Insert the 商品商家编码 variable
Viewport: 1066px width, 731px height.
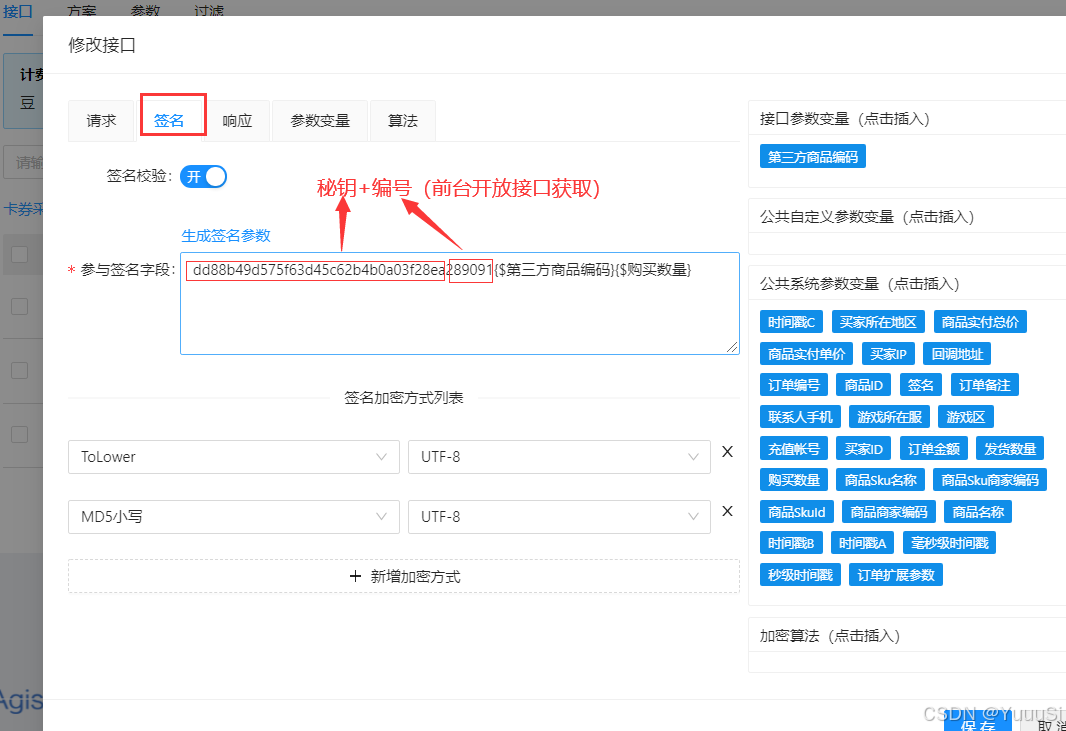point(889,512)
